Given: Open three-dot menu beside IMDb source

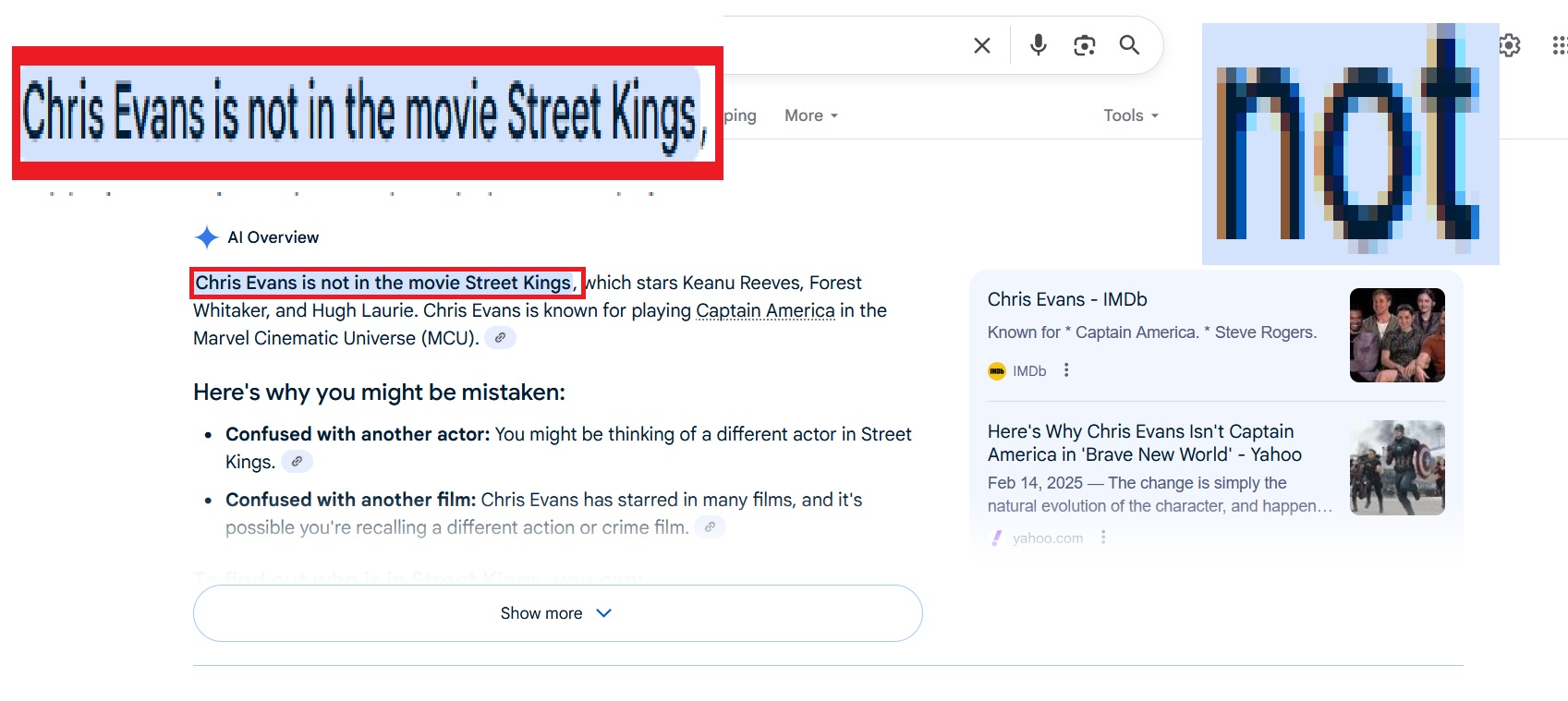Looking at the screenshot, I should tap(1066, 370).
